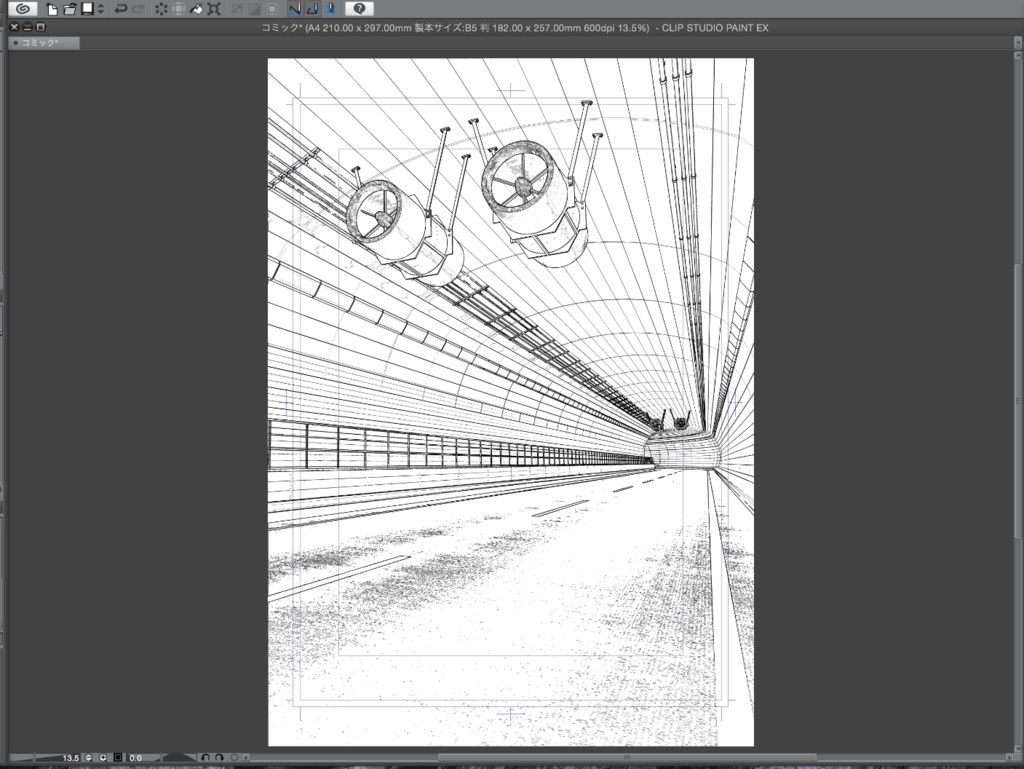Rotate canvas right icon

(219, 758)
